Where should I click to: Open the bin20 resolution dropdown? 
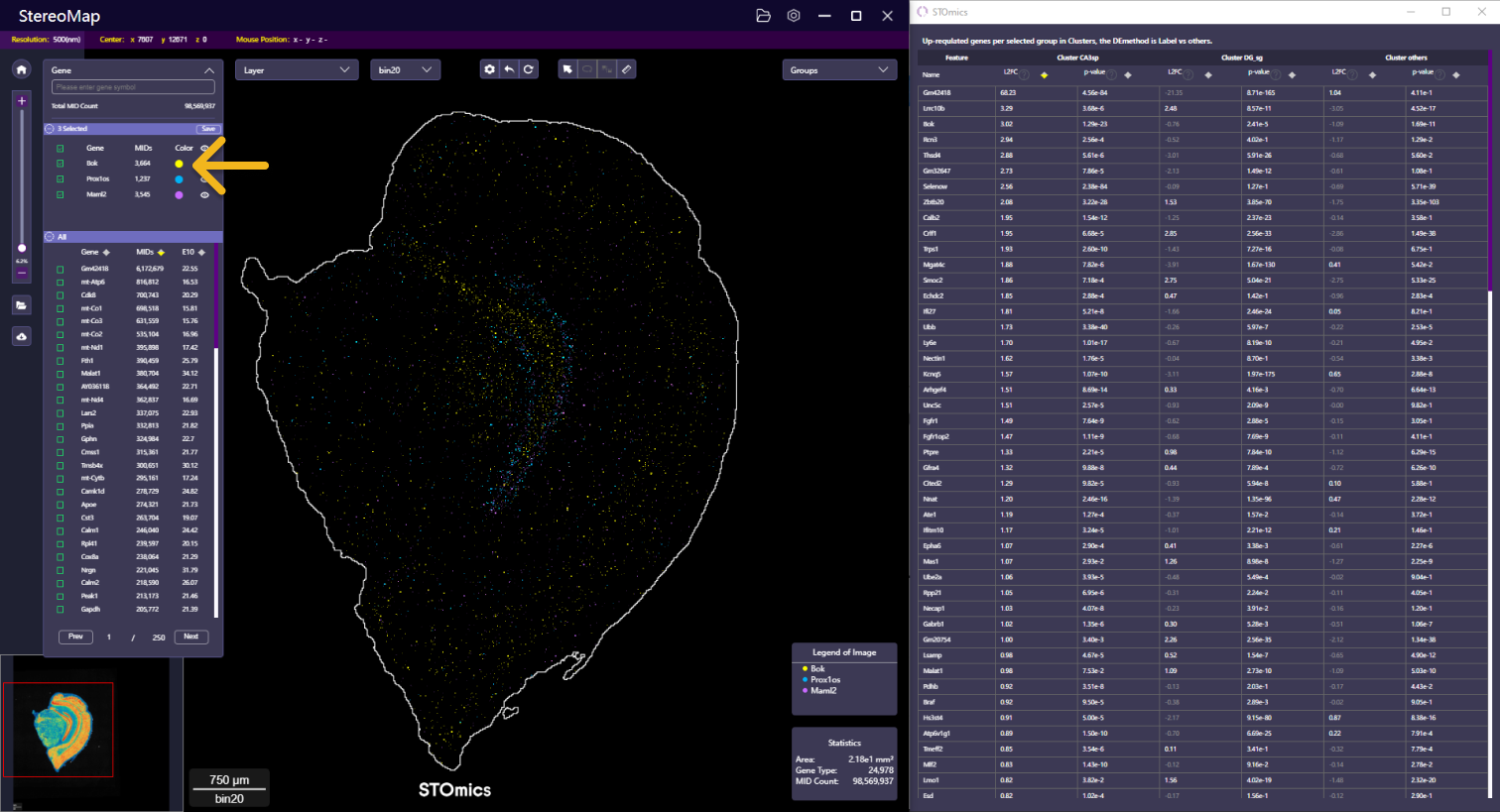point(405,70)
